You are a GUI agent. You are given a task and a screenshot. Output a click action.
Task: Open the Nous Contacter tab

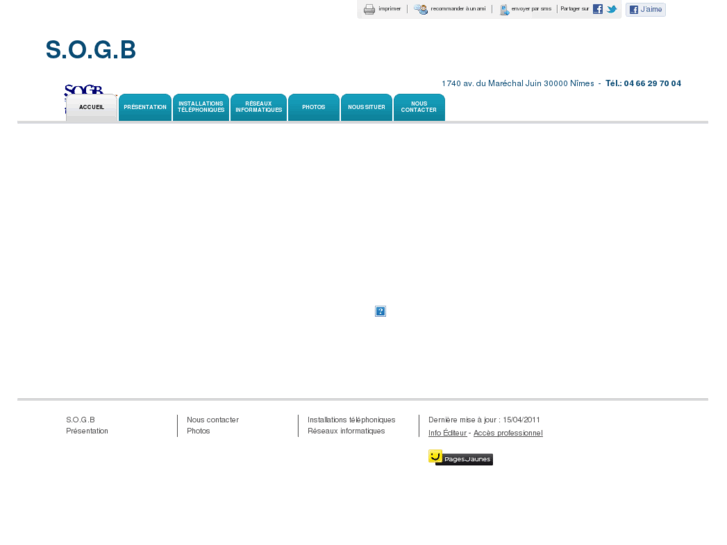click(x=419, y=107)
